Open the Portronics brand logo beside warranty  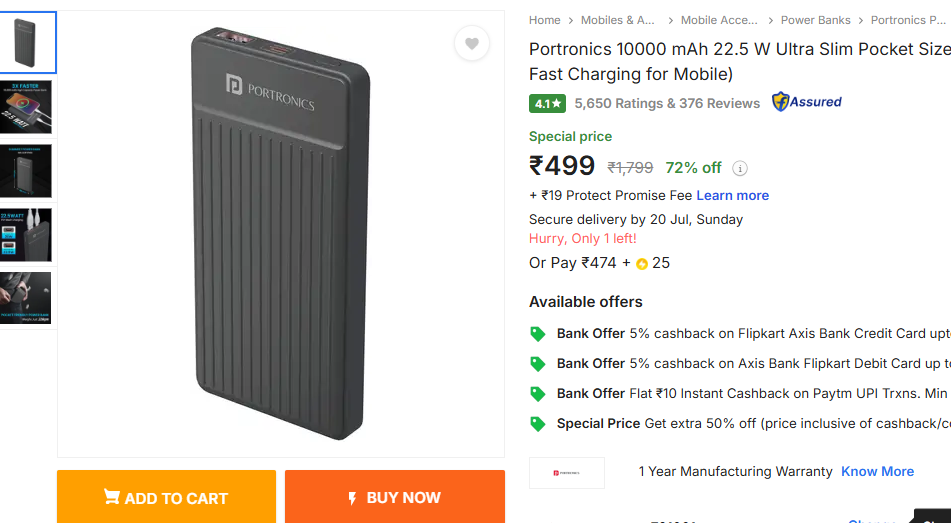tap(567, 472)
